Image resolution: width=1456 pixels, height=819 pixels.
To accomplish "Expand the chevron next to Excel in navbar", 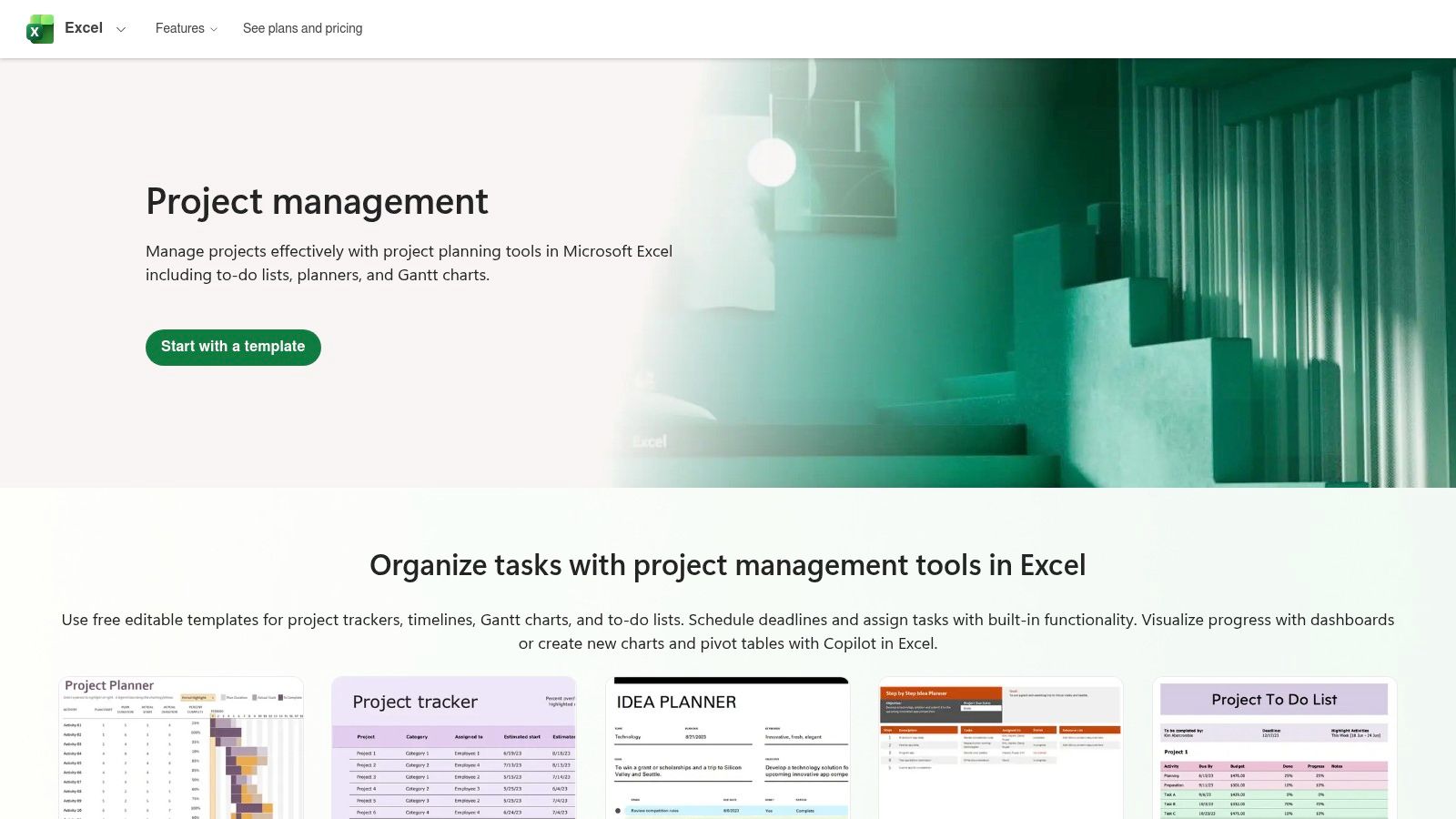I will coord(121,29).
